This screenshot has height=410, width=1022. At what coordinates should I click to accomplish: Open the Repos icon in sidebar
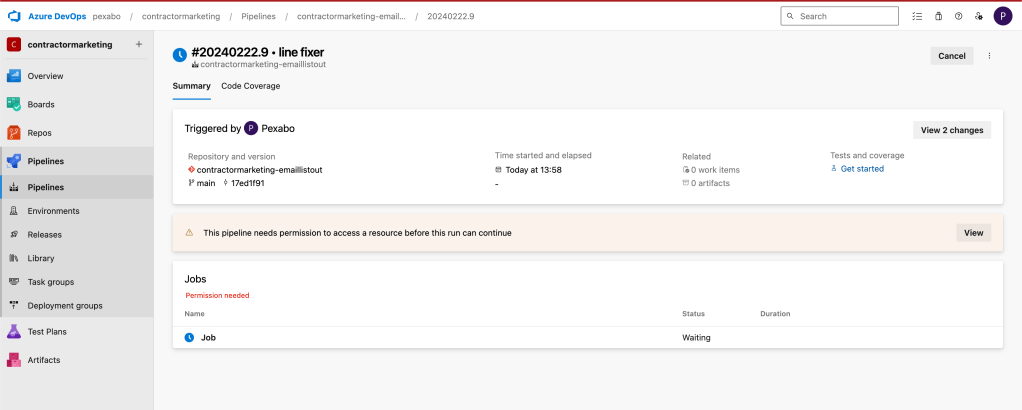point(14,133)
